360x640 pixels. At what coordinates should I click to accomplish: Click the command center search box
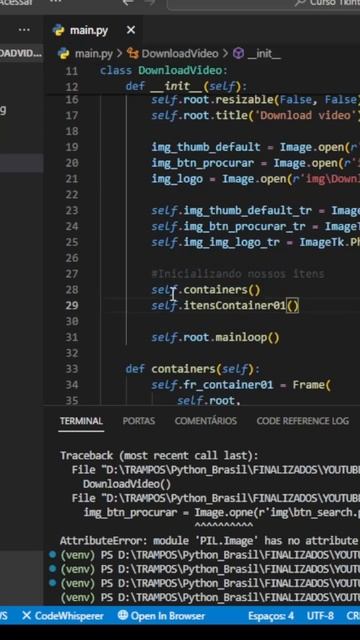coord(264,3)
